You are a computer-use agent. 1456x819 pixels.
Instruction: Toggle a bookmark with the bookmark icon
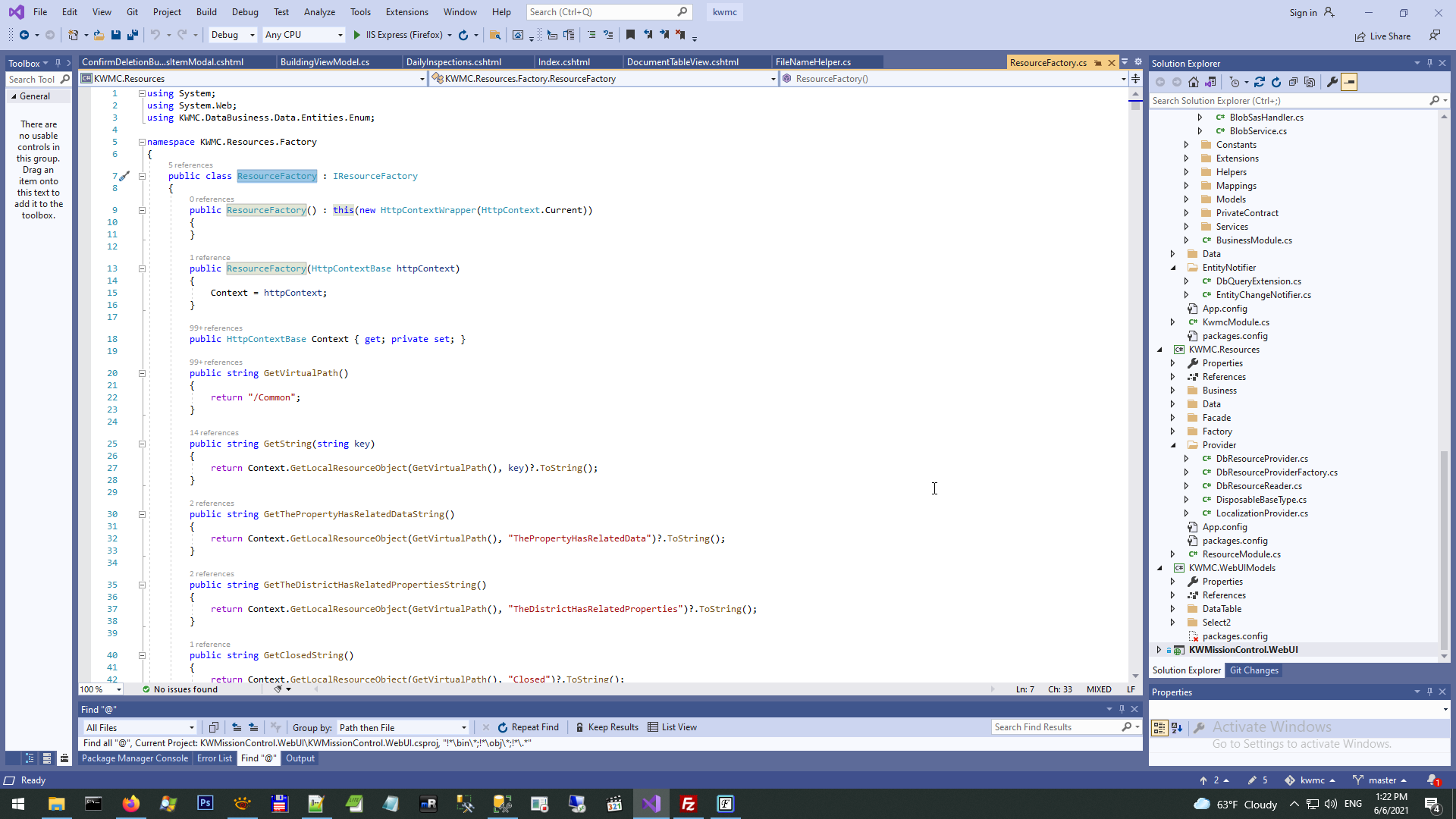(x=630, y=35)
